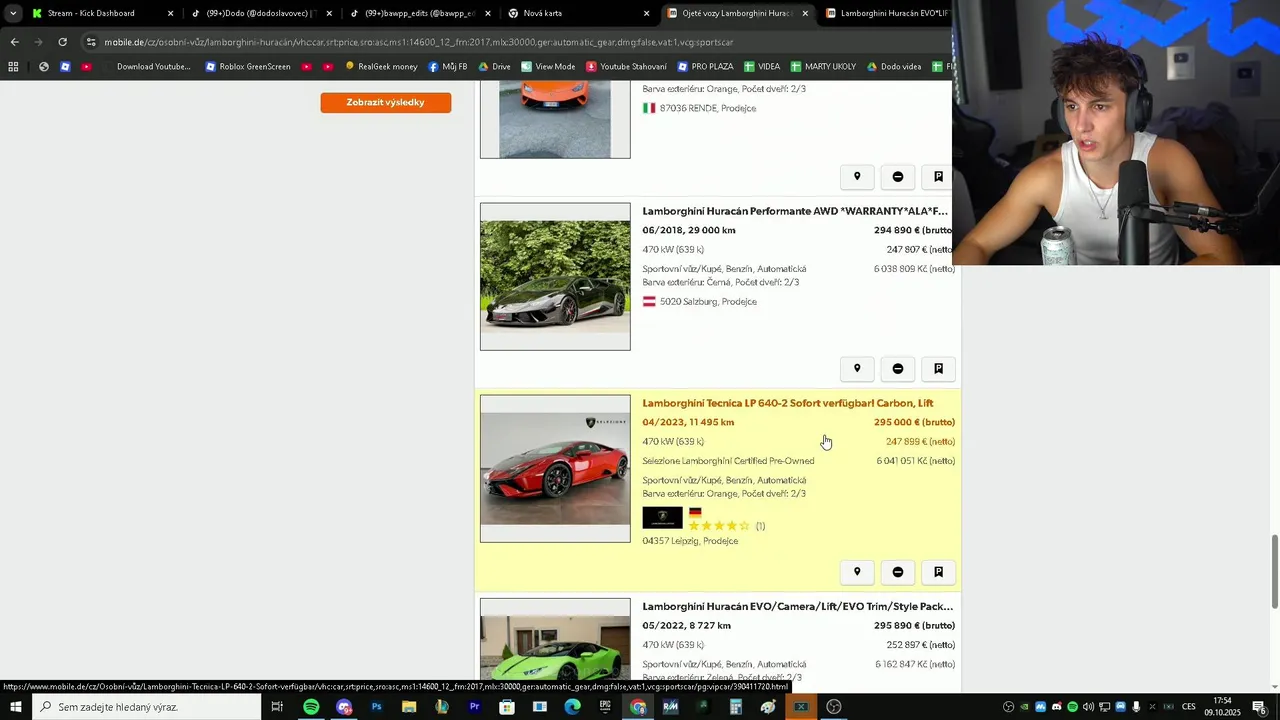Click the Windows search box
The width and height of the screenshot is (1280, 720).
coord(147,707)
